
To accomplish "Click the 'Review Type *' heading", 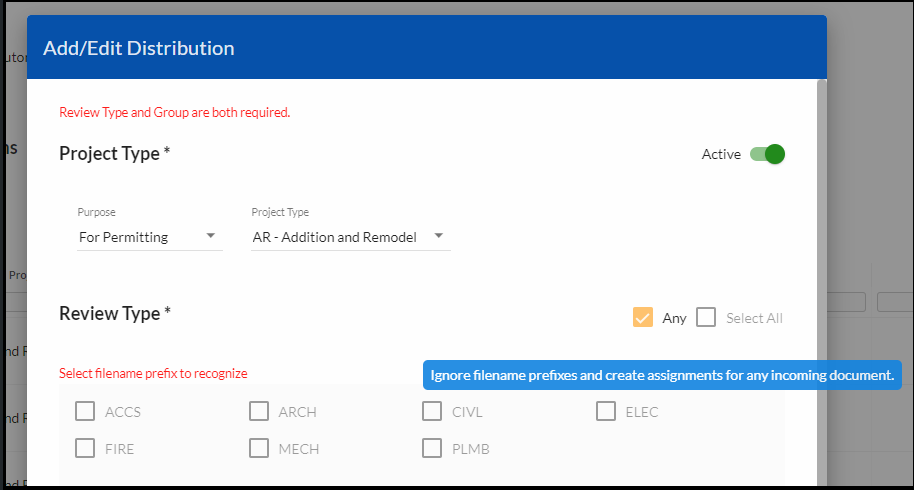I will tap(115, 313).
